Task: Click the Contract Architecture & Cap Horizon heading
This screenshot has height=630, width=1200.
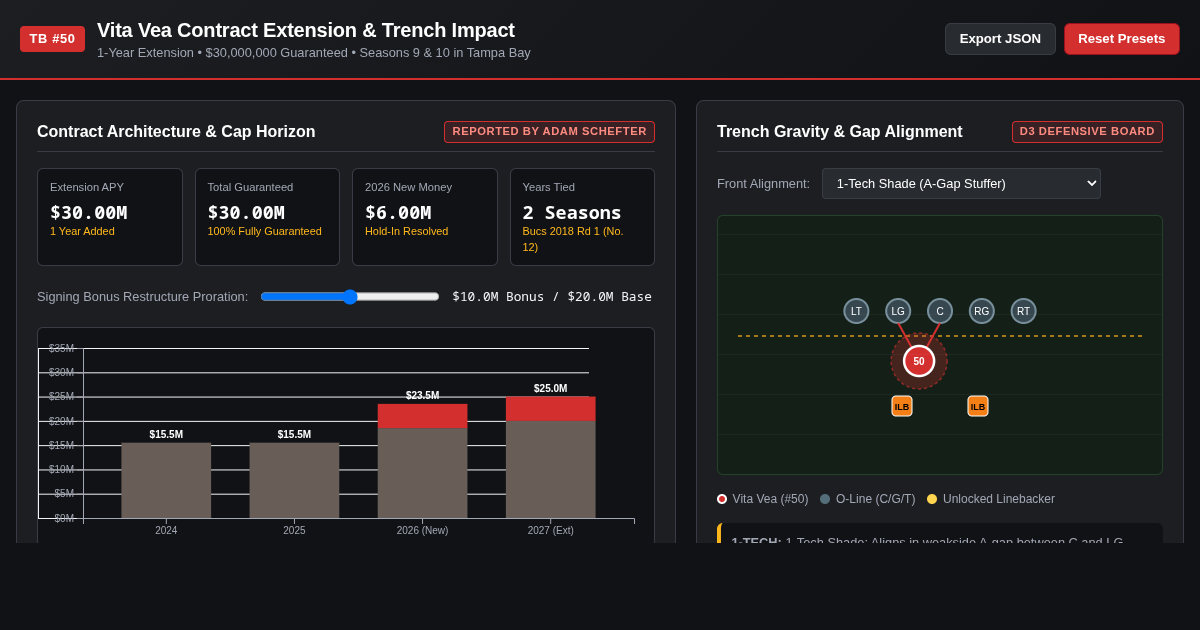Action: [x=176, y=132]
